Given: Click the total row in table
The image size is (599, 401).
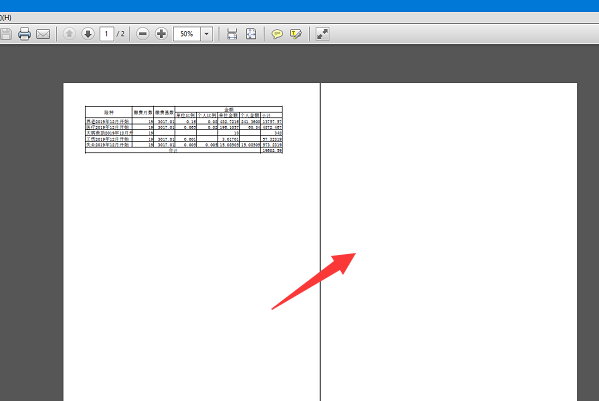Looking at the screenshot, I should point(184,151).
